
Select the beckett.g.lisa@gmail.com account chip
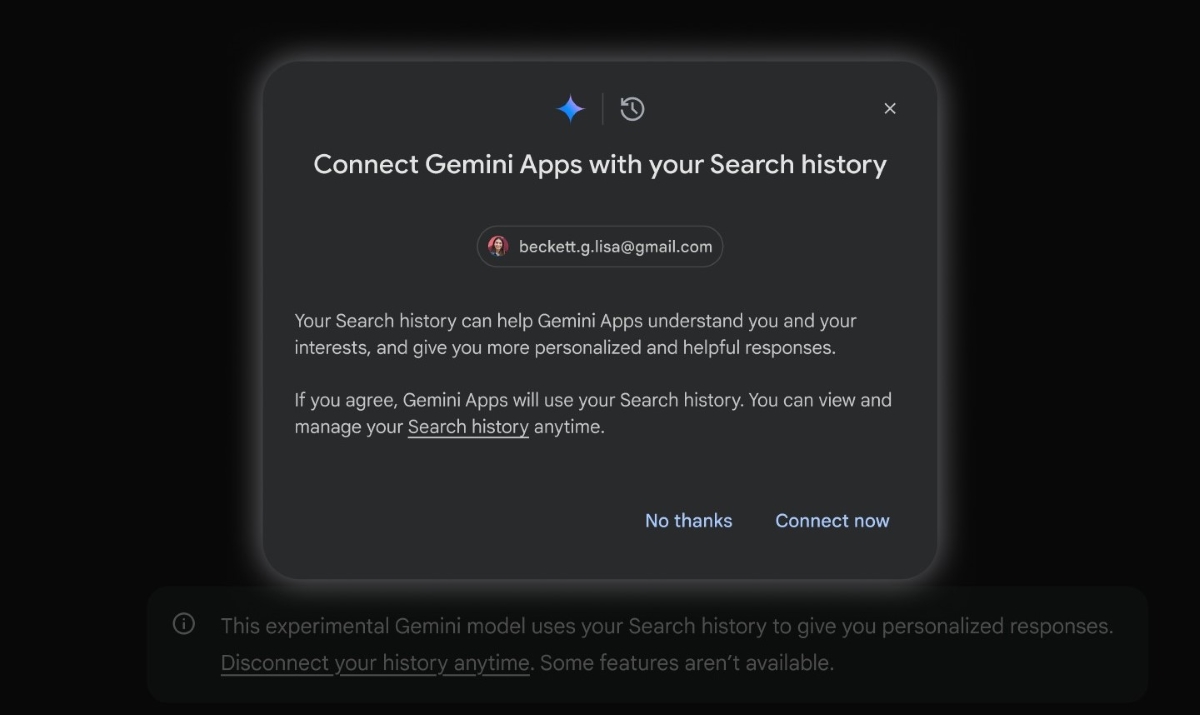pos(600,246)
